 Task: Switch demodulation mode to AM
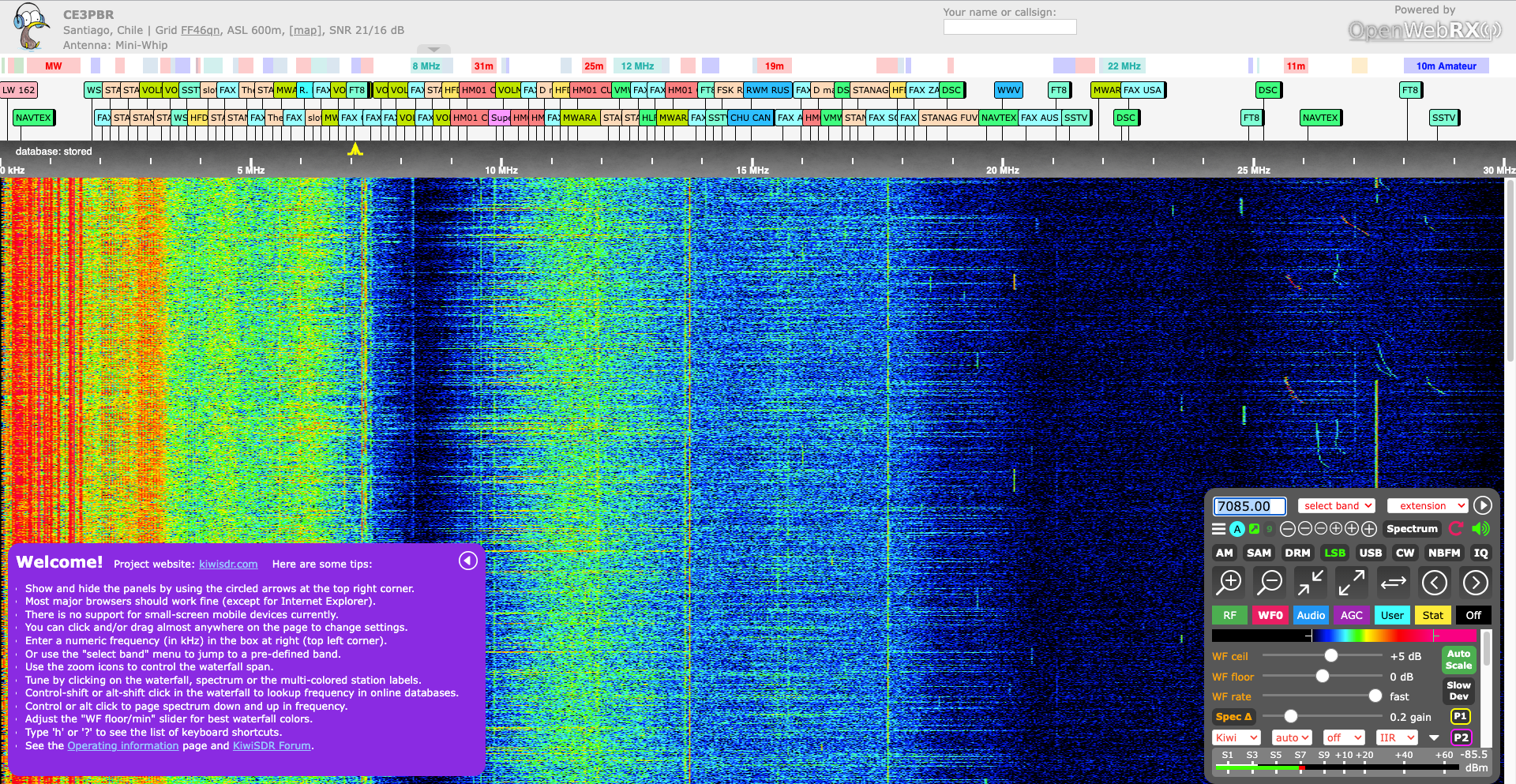(x=1224, y=553)
